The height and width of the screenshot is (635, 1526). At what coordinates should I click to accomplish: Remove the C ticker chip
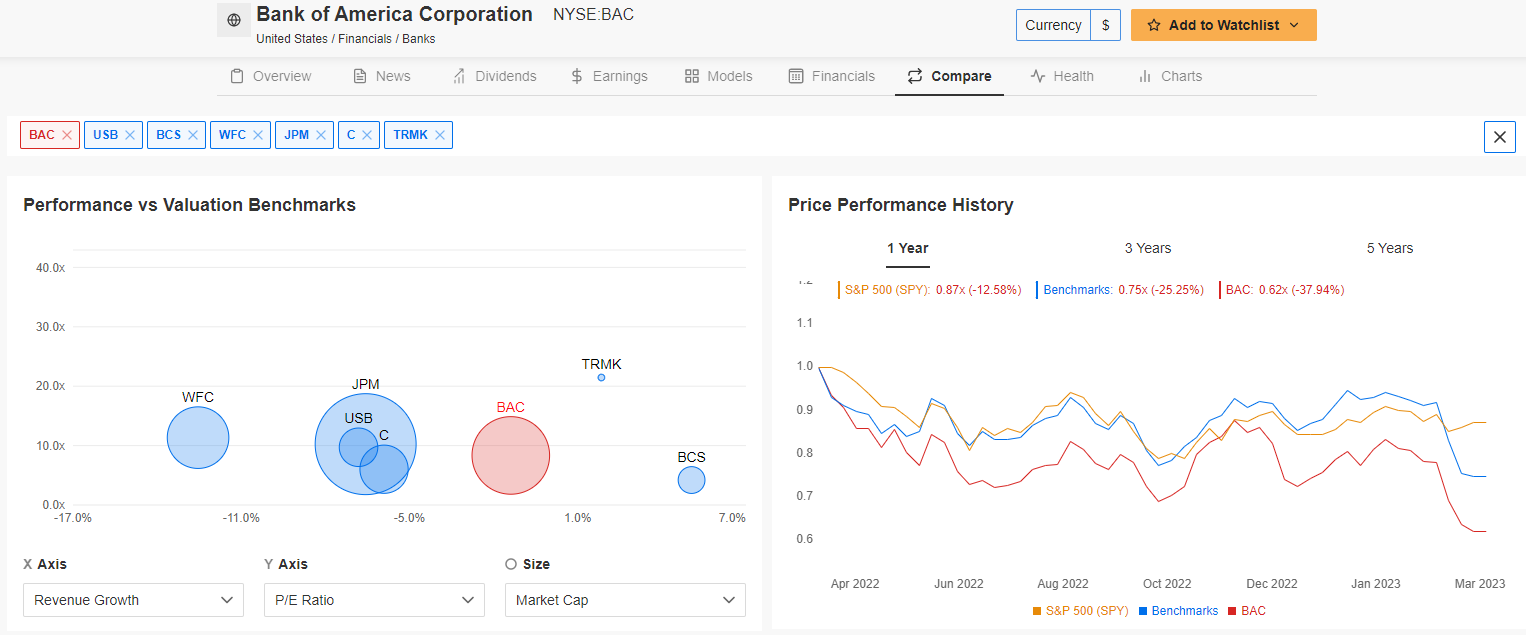[367, 135]
